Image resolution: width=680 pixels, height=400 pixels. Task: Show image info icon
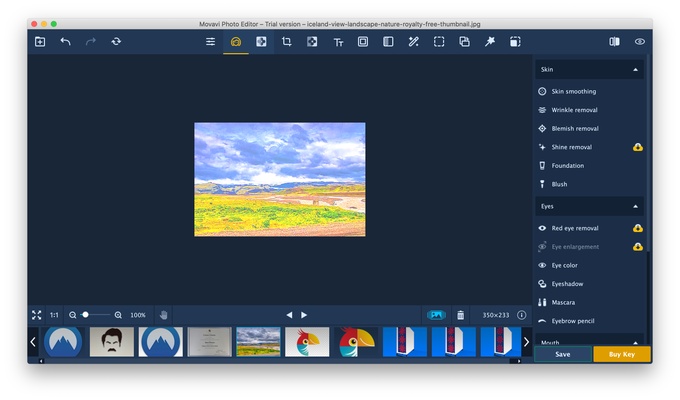coord(522,315)
